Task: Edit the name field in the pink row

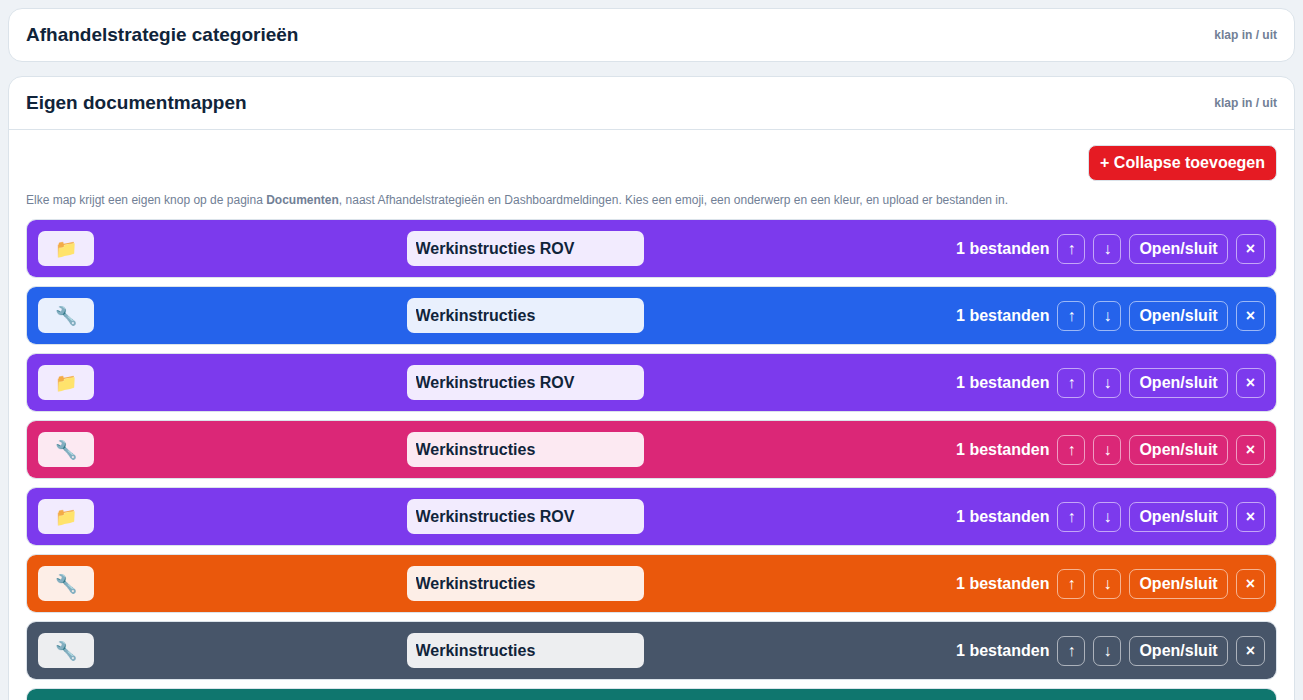Action: pos(525,450)
